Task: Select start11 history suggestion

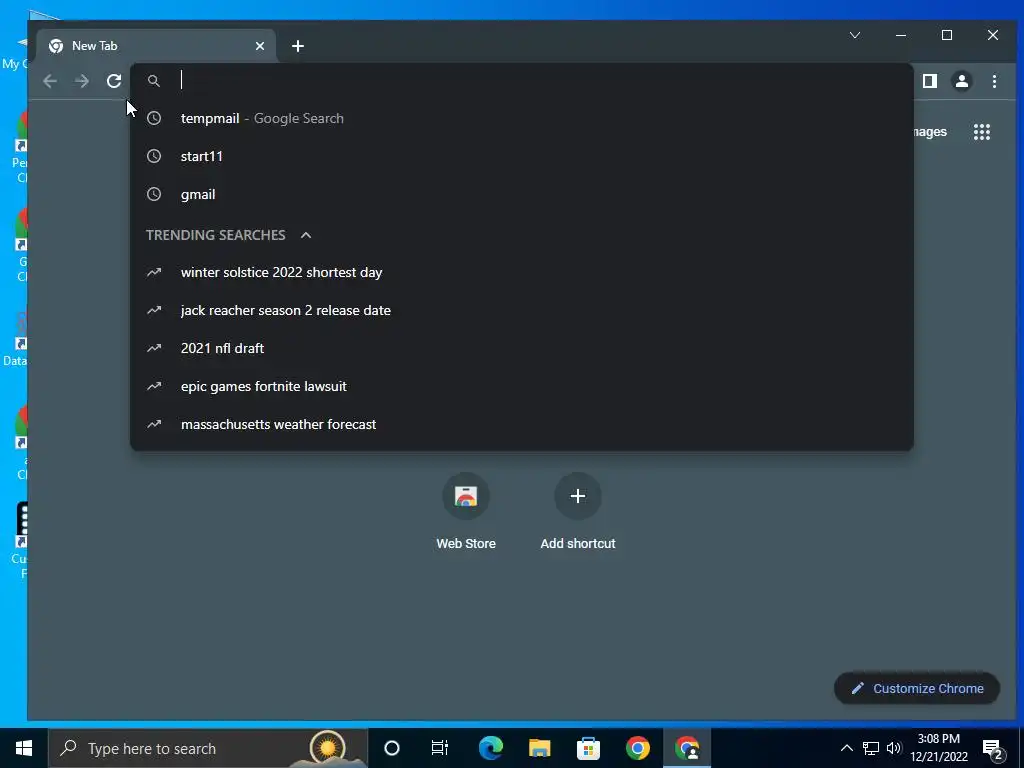Action: [522, 156]
